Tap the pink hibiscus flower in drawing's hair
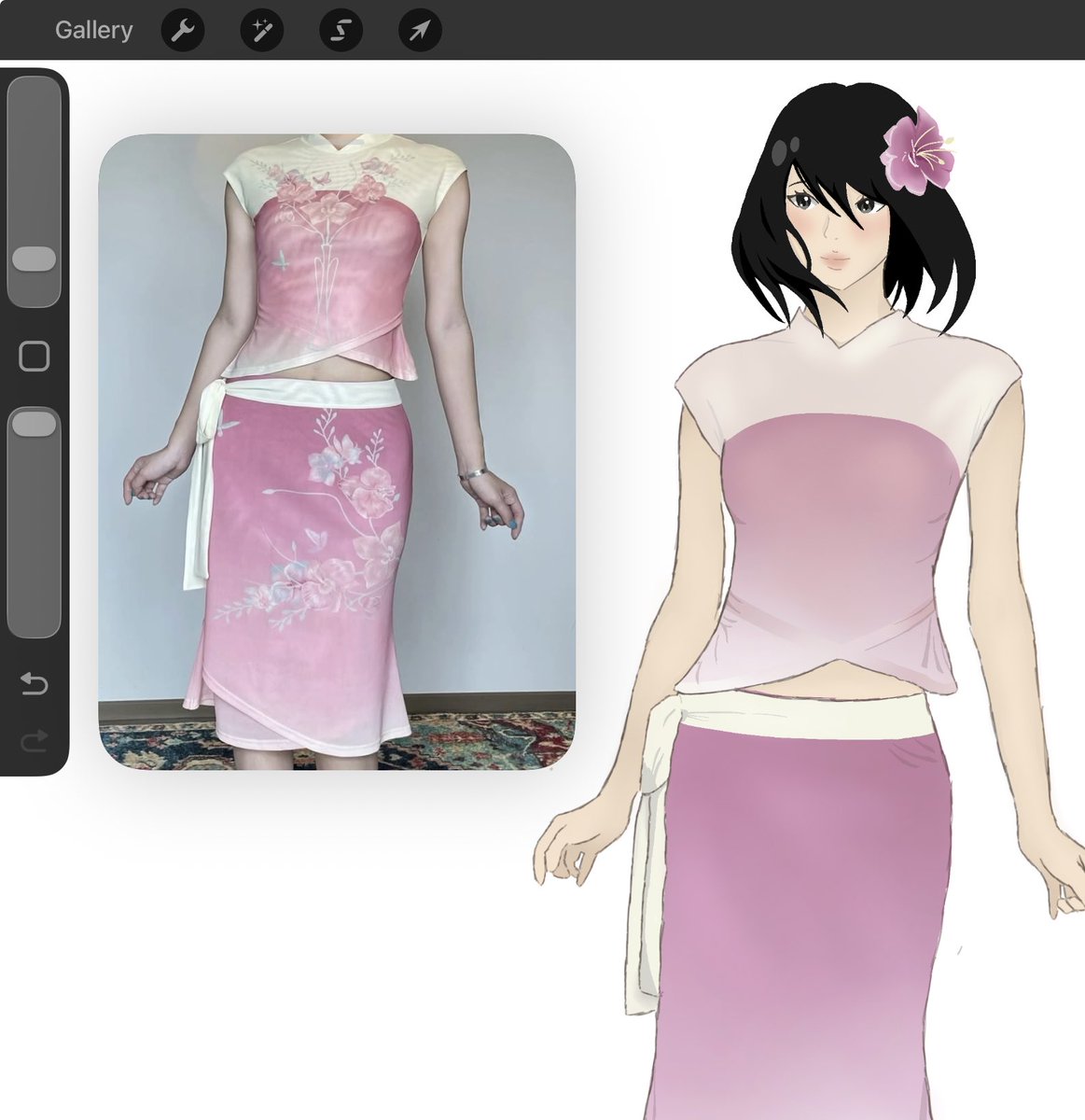1085x1120 pixels. (917, 149)
